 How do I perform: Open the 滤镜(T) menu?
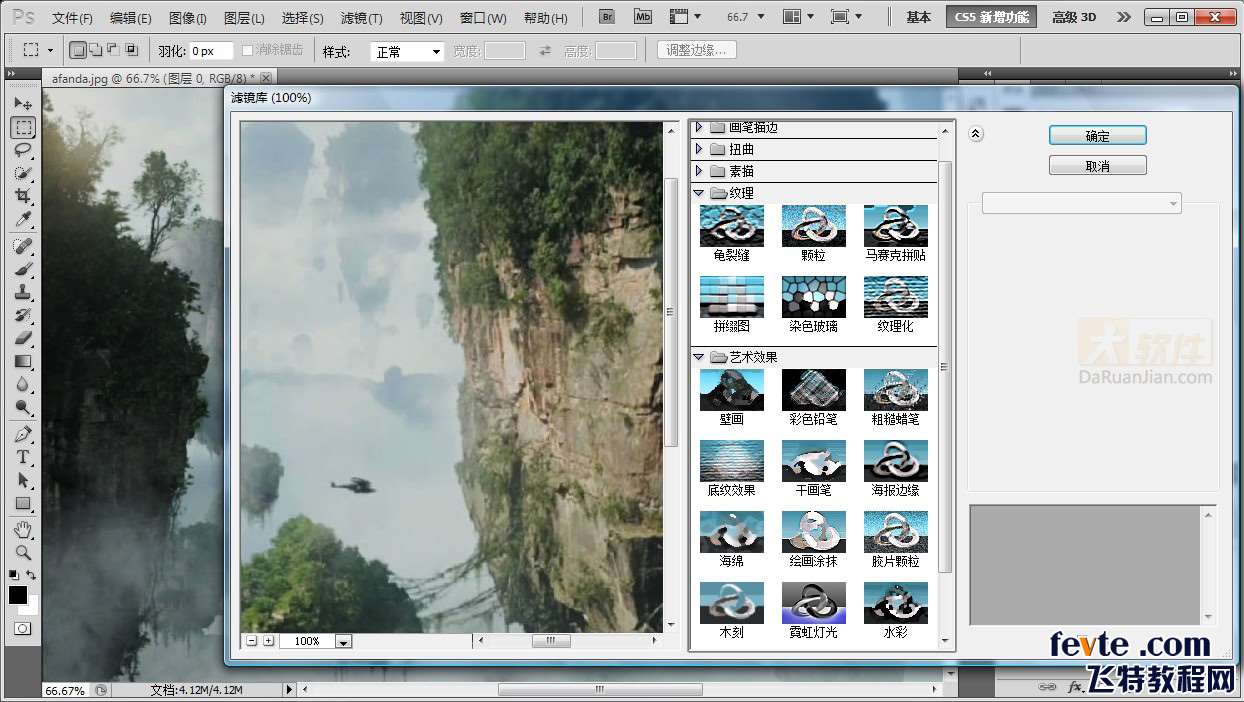(361, 18)
